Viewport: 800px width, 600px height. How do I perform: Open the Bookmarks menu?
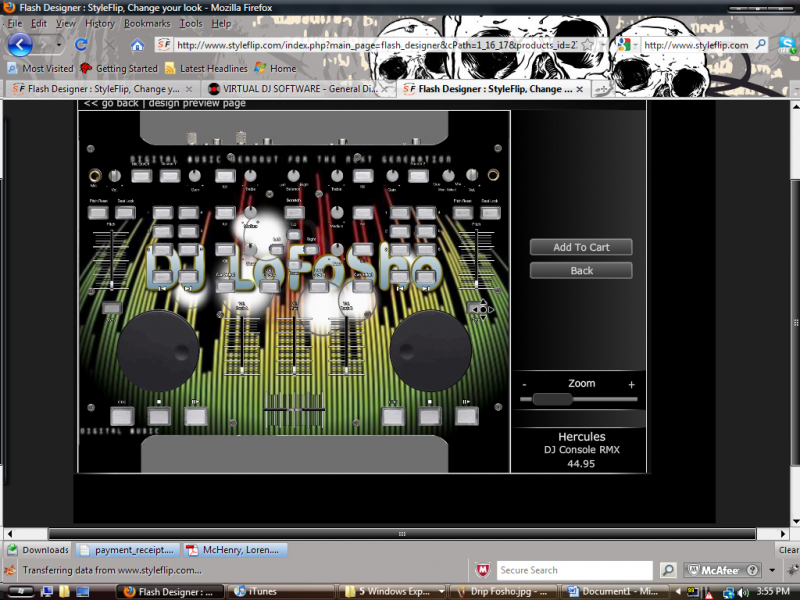point(147,23)
